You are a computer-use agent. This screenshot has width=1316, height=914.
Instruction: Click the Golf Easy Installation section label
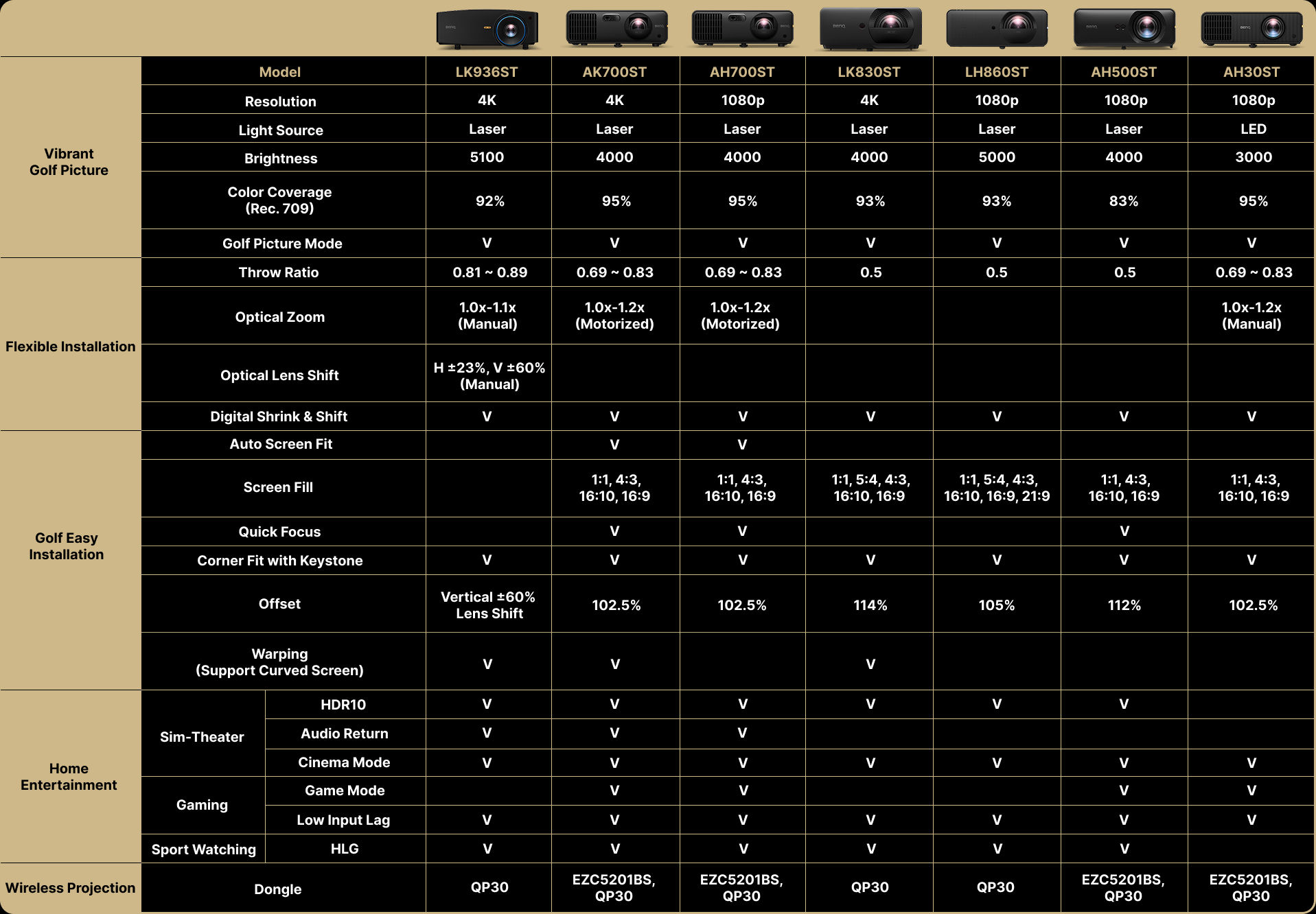[x=67, y=546]
